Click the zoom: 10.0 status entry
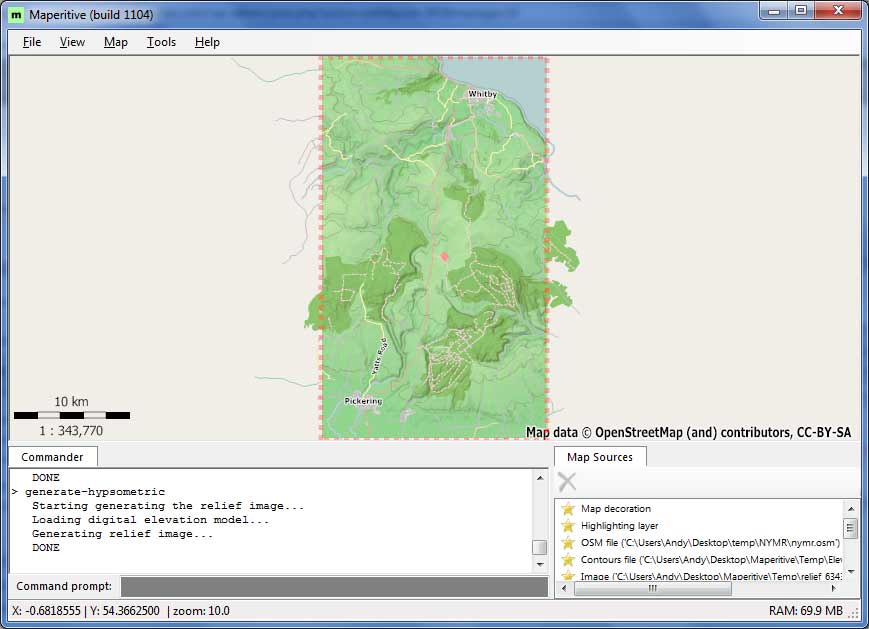Viewport: 869px width, 629px height. tap(201, 611)
